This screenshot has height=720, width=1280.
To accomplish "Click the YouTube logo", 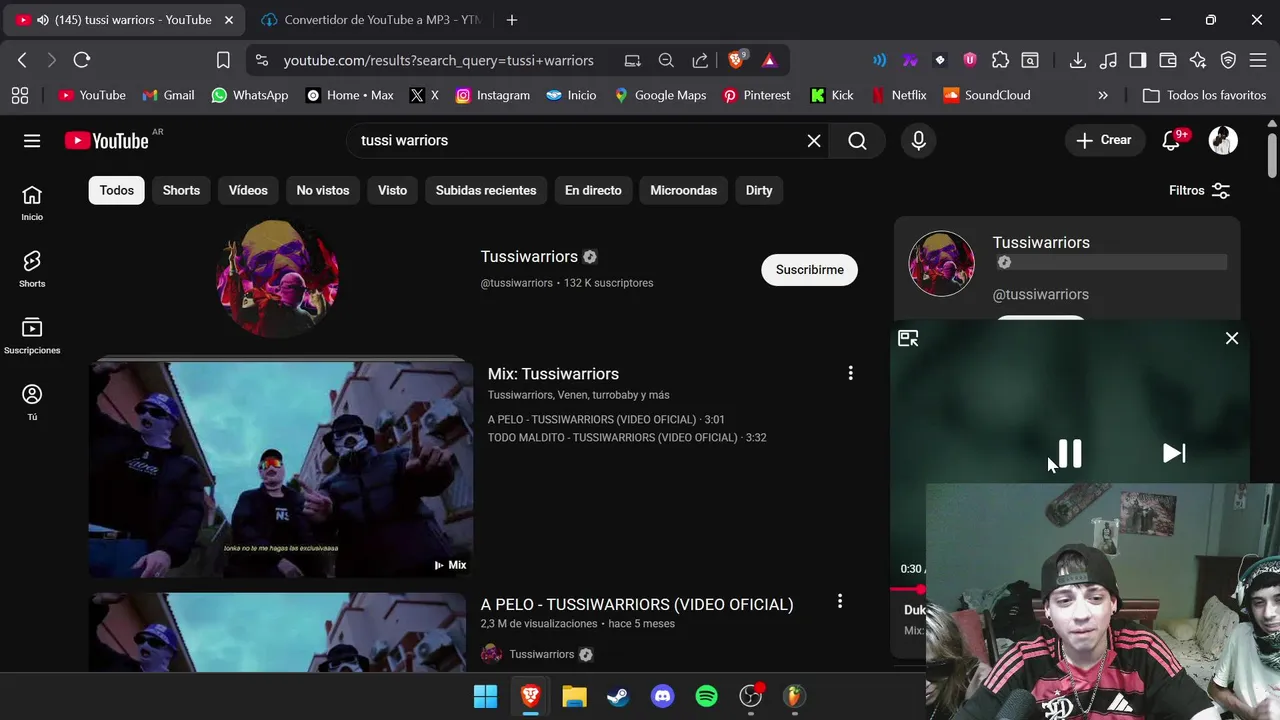I will pos(107,141).
